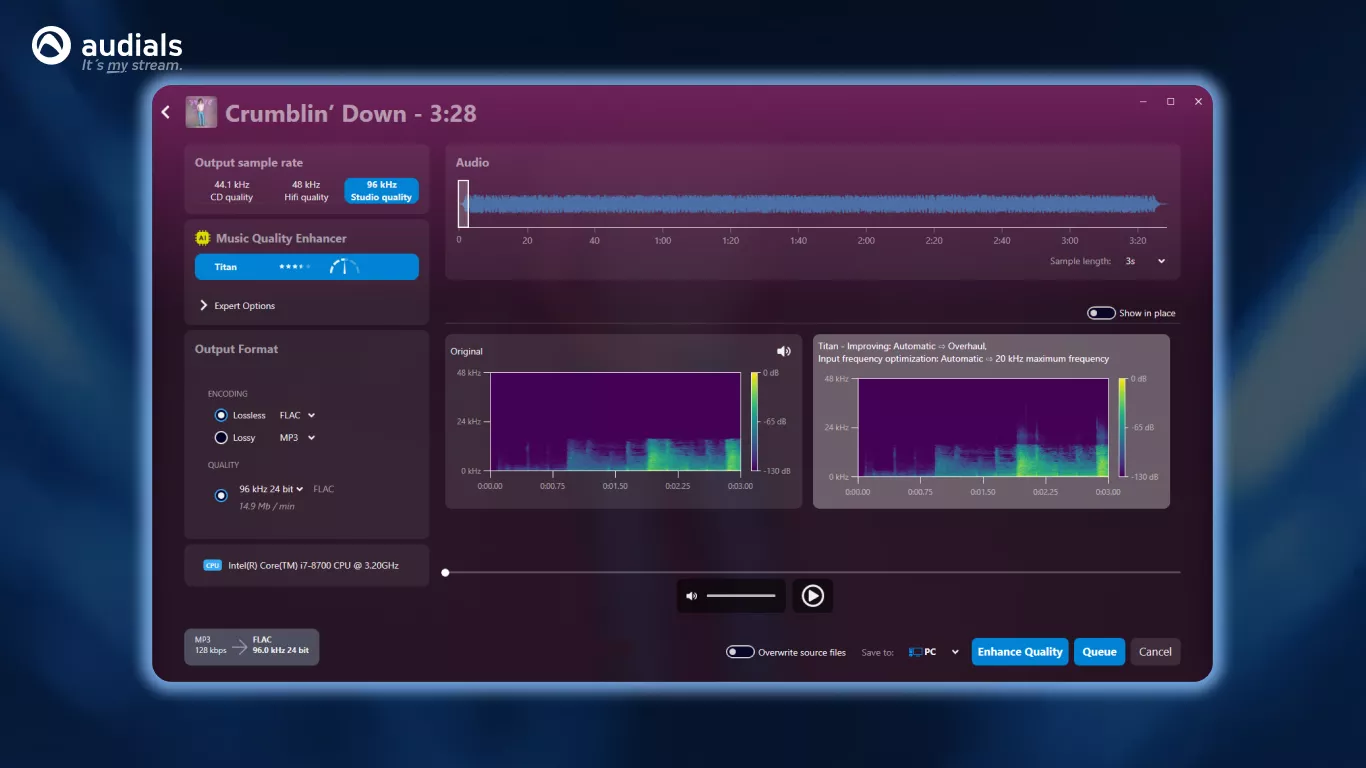Click the volume speaker icon near slider
The height and width of the screenshot is (768, 1366).
pos(691,596)
